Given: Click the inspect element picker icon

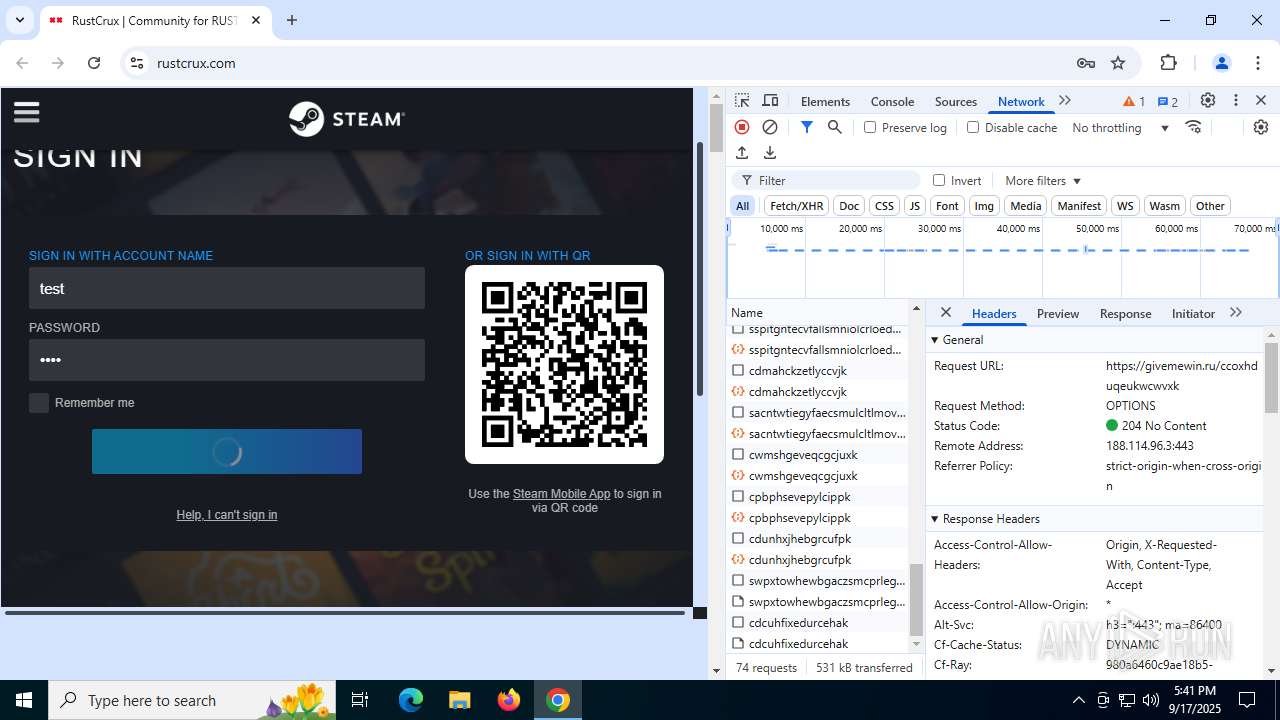Looking at the screenshot, I should pyautogui.click(x=742, y=101).
